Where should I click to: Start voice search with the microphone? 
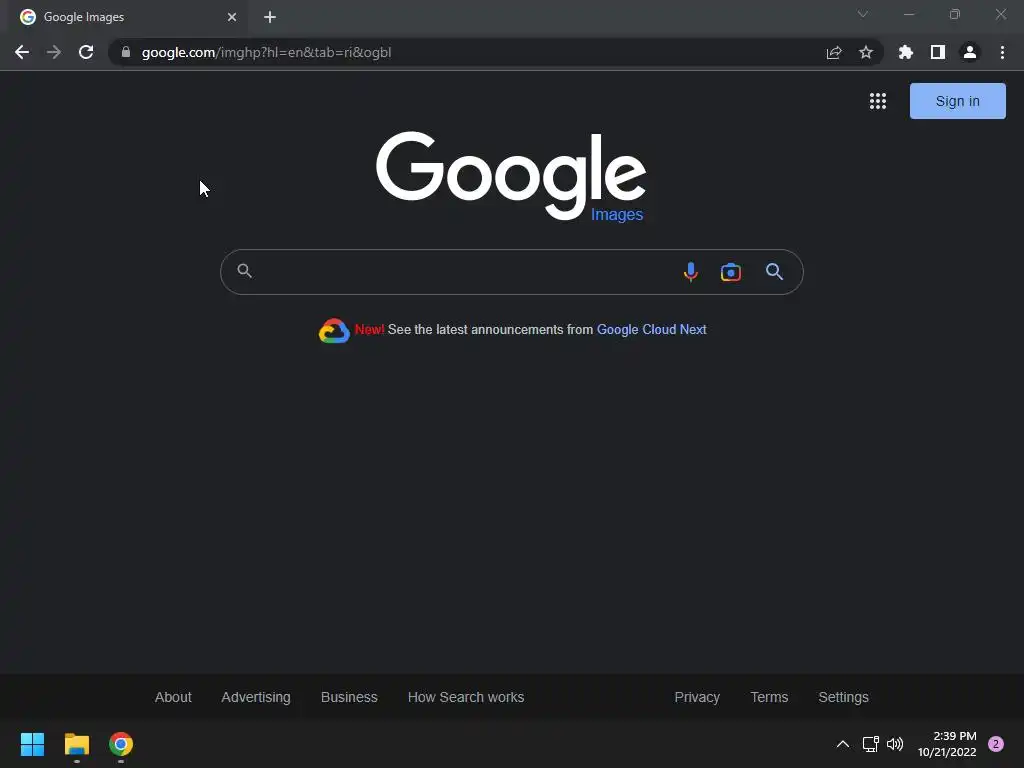[690, 272]
